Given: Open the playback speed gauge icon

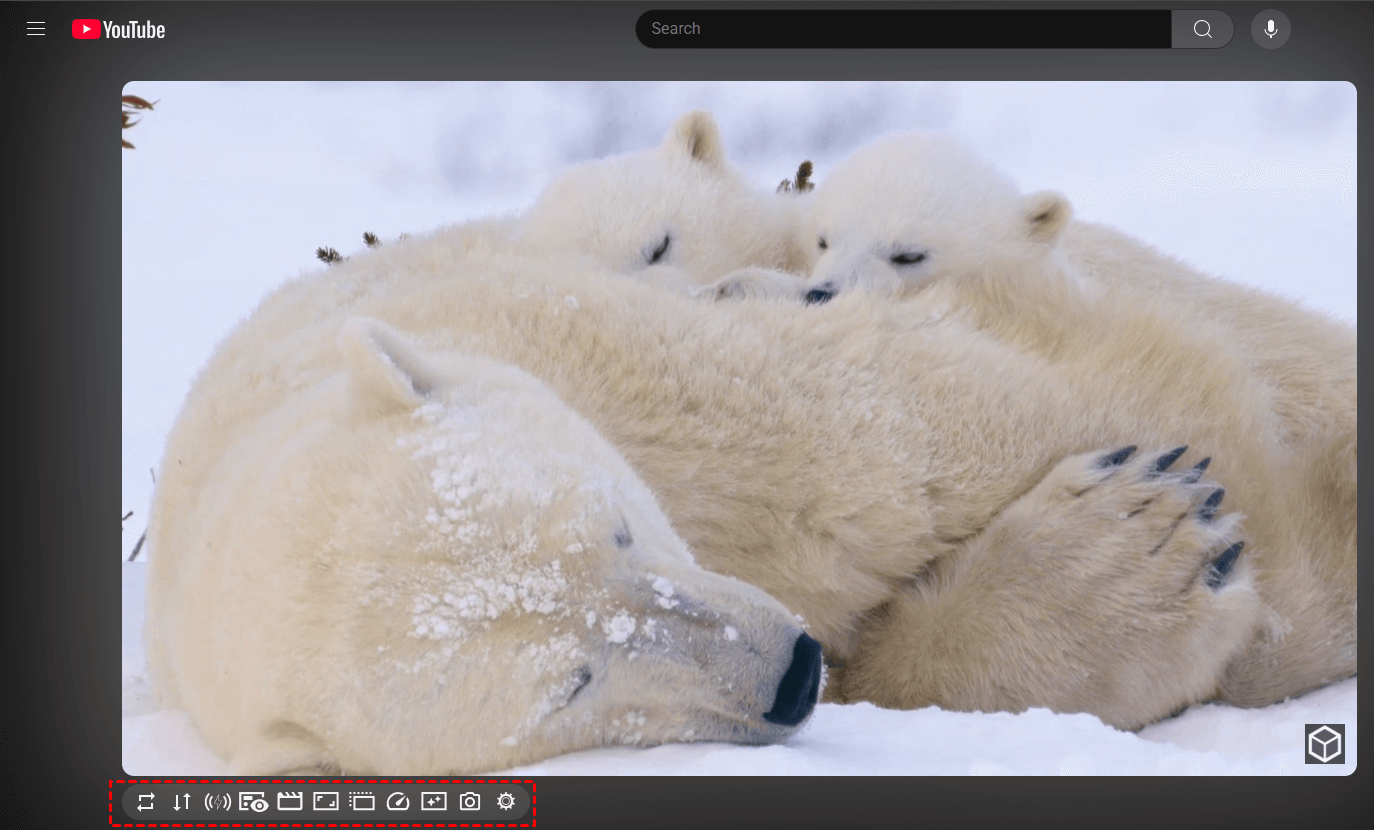Looking at the screenshot, I should coord(398,801).
